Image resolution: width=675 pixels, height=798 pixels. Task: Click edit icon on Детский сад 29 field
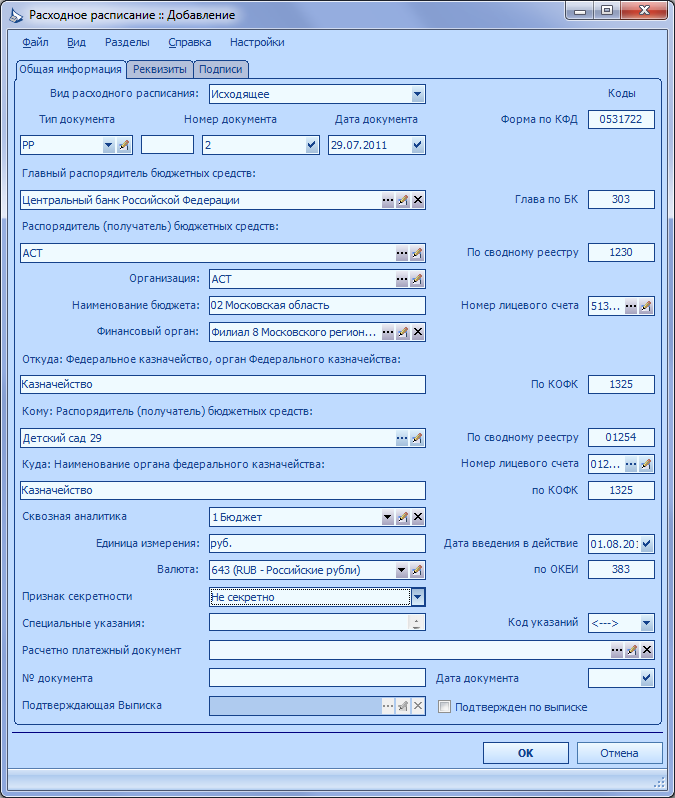click(417, 438)
